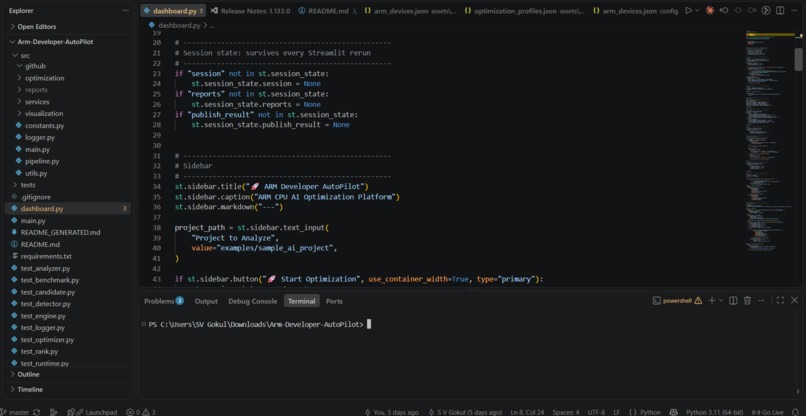
Task: Open the run options dropdown arrow beside play
Action: click(x=697, y=10)
